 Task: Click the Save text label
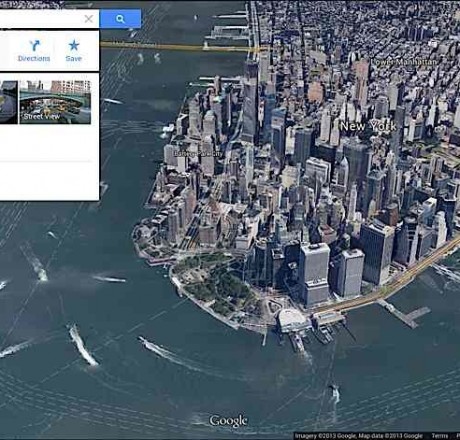[74, 58]
